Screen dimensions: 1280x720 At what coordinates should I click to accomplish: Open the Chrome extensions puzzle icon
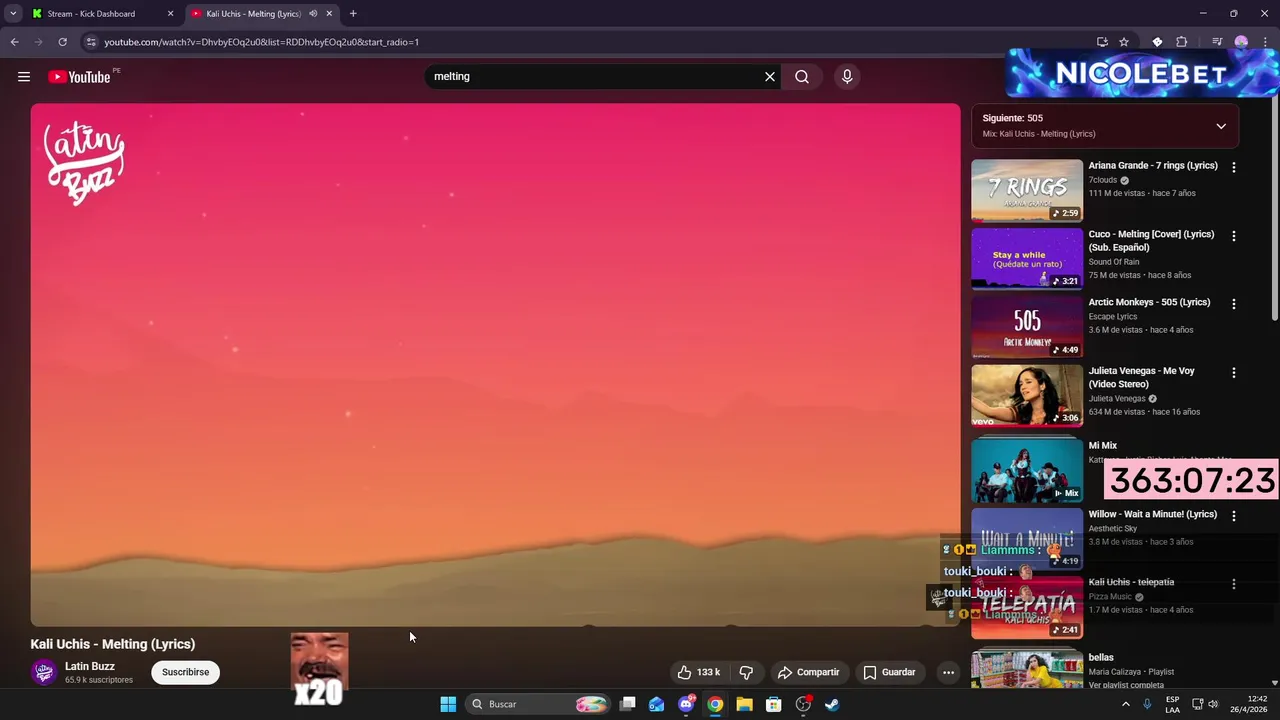point(1182,42)
